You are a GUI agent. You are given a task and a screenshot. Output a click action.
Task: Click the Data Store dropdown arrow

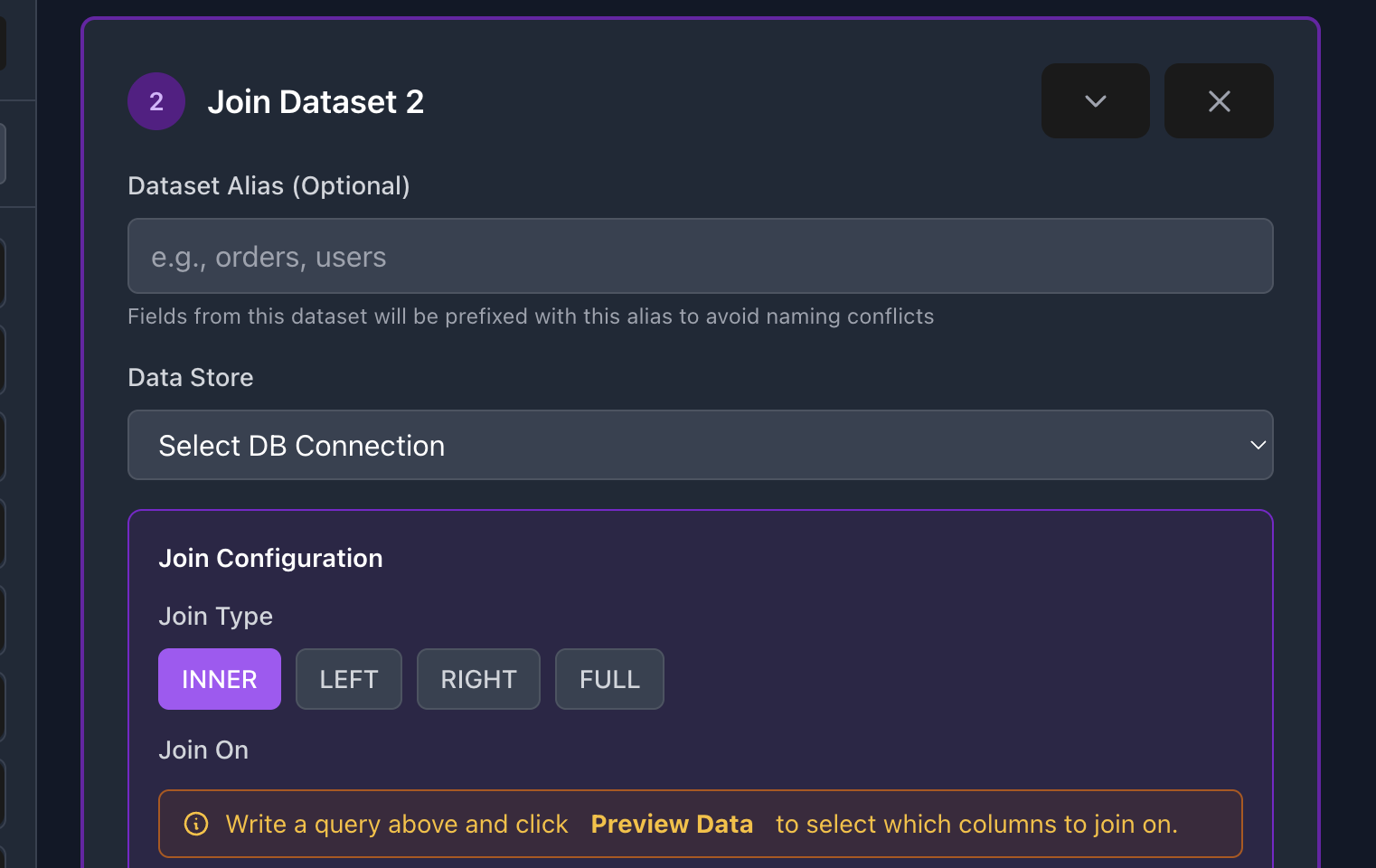pyautogui.click(x=1257, y=445)
